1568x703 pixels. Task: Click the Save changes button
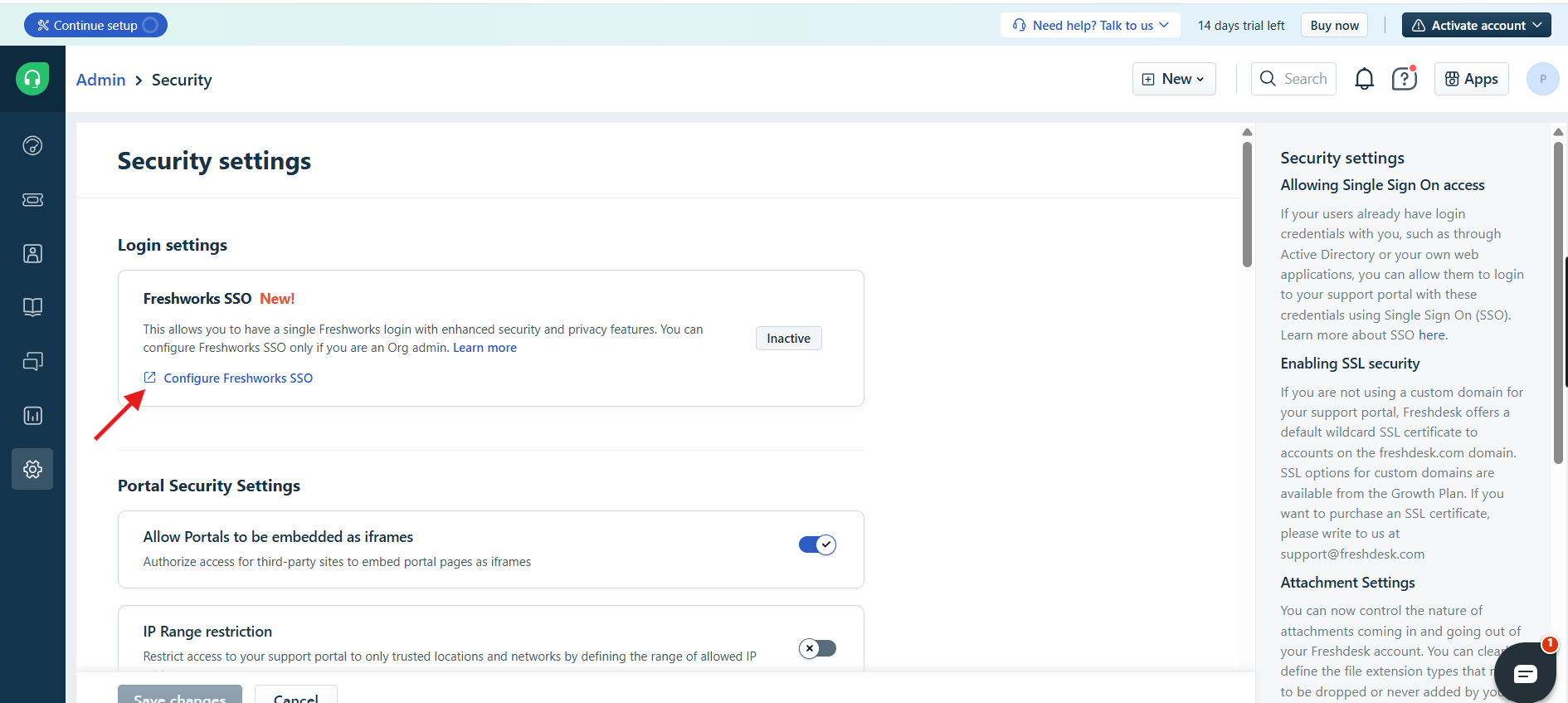point(180,696)
